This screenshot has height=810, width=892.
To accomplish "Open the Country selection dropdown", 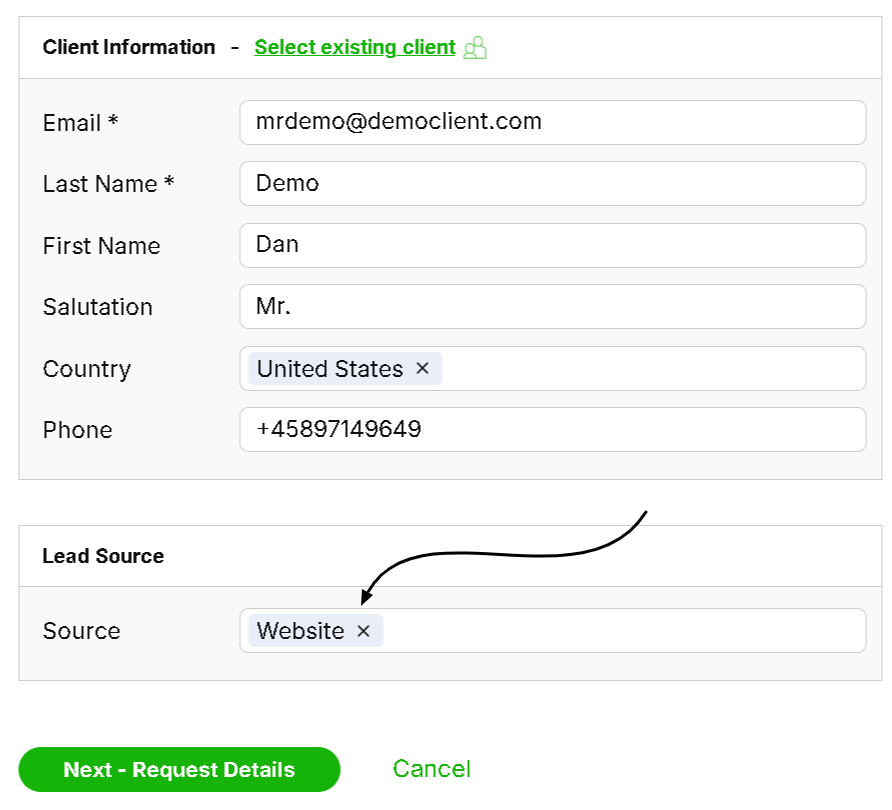I will pyautogui.click(x=650, y=369).
